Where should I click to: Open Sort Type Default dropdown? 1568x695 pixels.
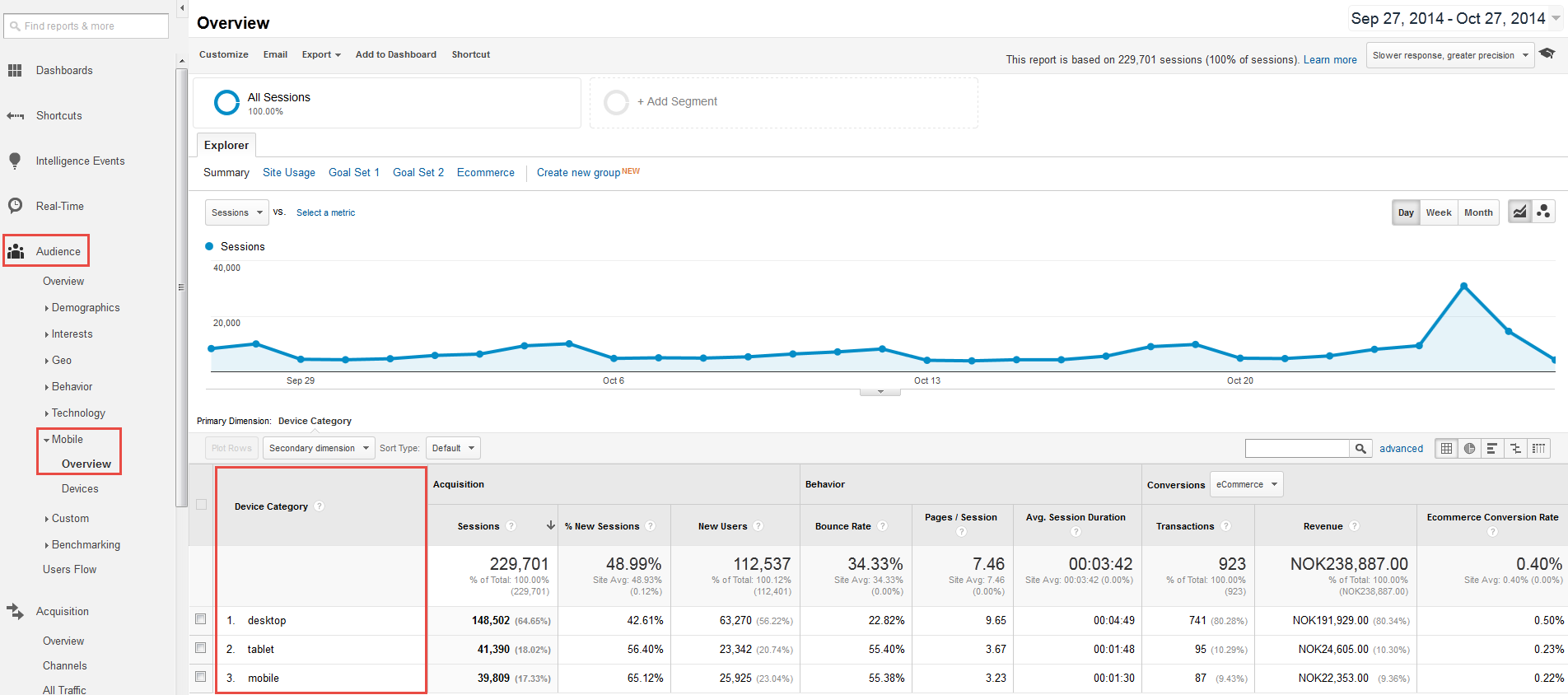(x=453, y=449)
